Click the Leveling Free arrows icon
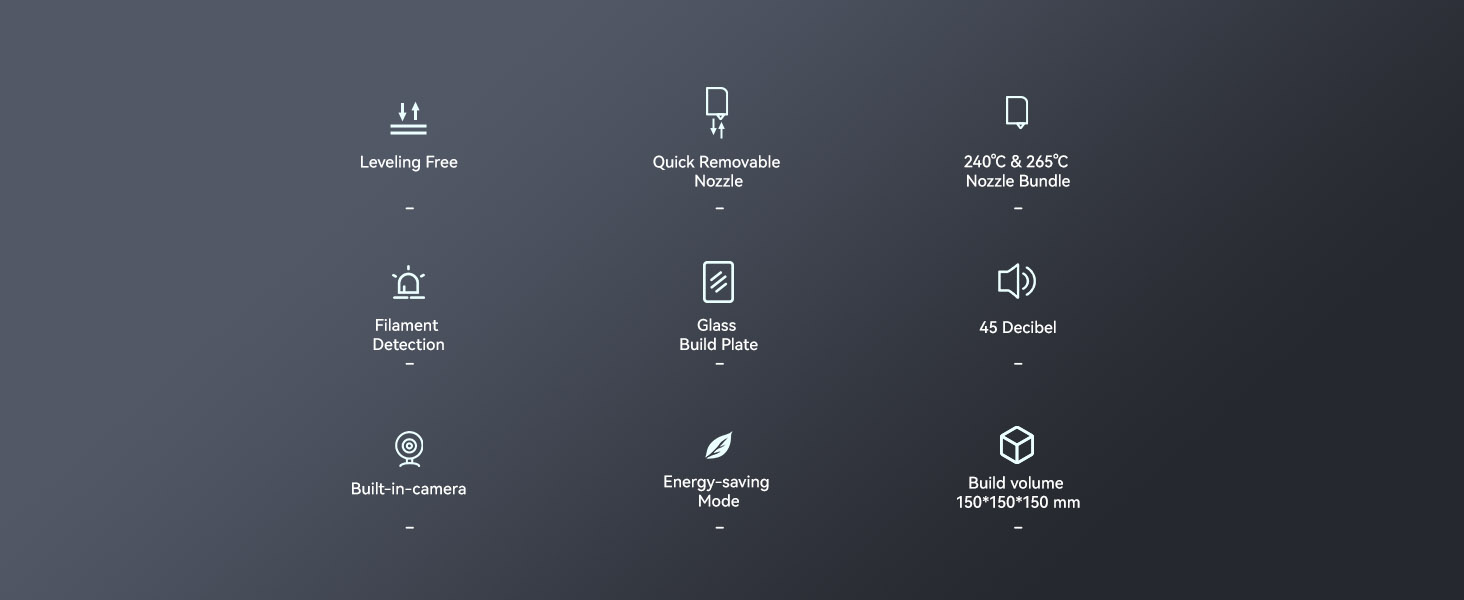1464x600 pixels. pos(408,118)
